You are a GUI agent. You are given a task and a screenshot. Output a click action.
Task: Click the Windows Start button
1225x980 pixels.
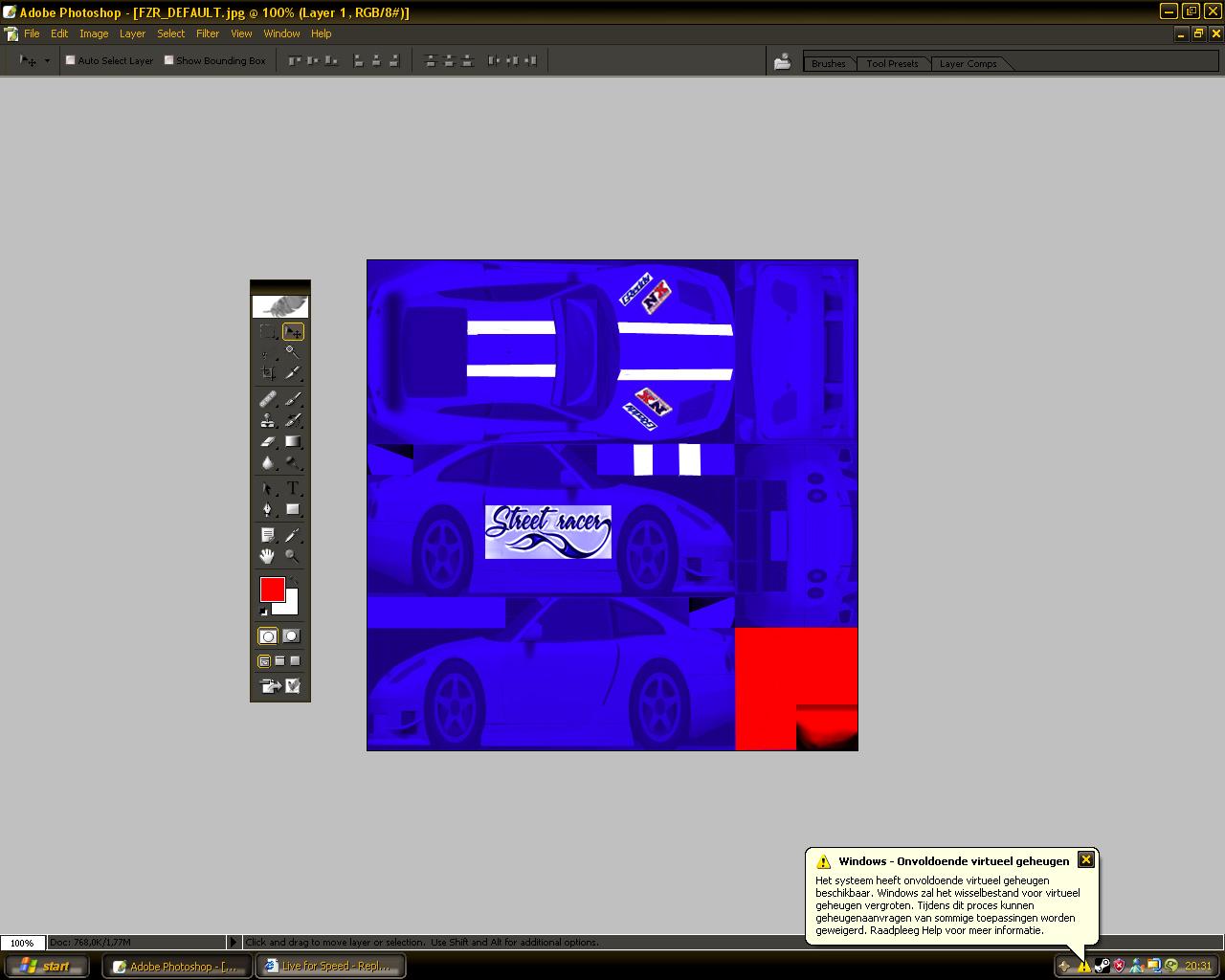tap(46, 967)
